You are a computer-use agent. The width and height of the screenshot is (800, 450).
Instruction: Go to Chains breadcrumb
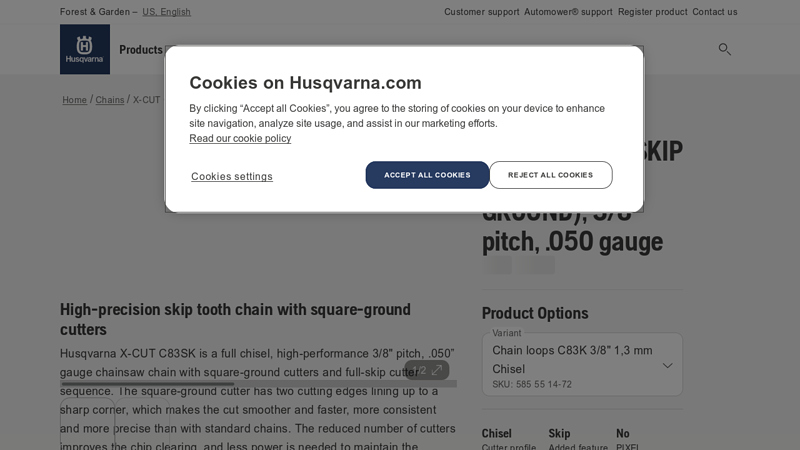[110, 100]
